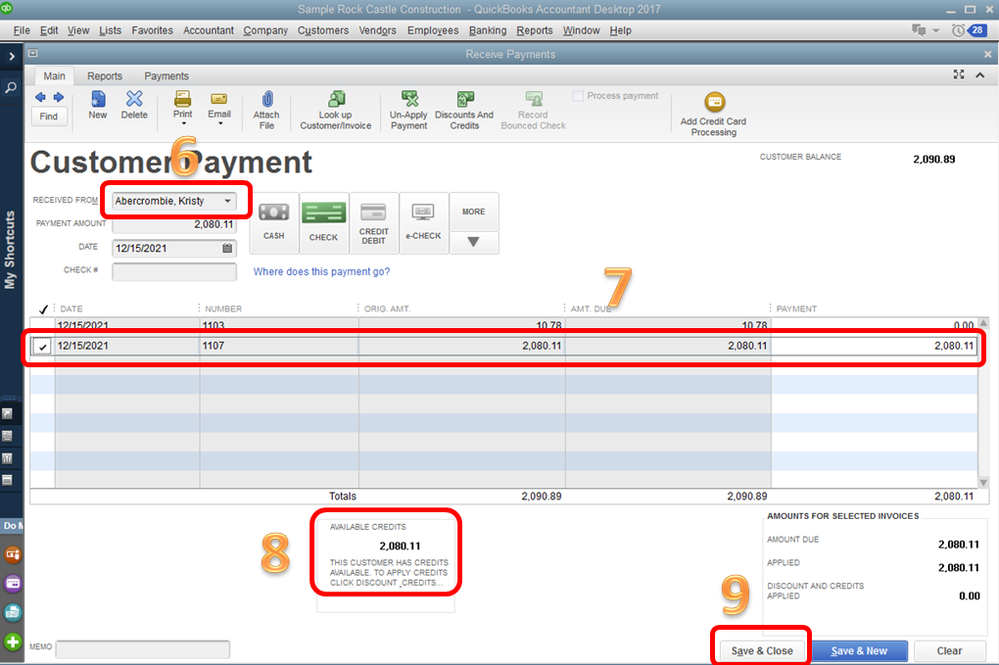Sort by the NUMBER column header

pyautogui.click(x=223, y=308)
